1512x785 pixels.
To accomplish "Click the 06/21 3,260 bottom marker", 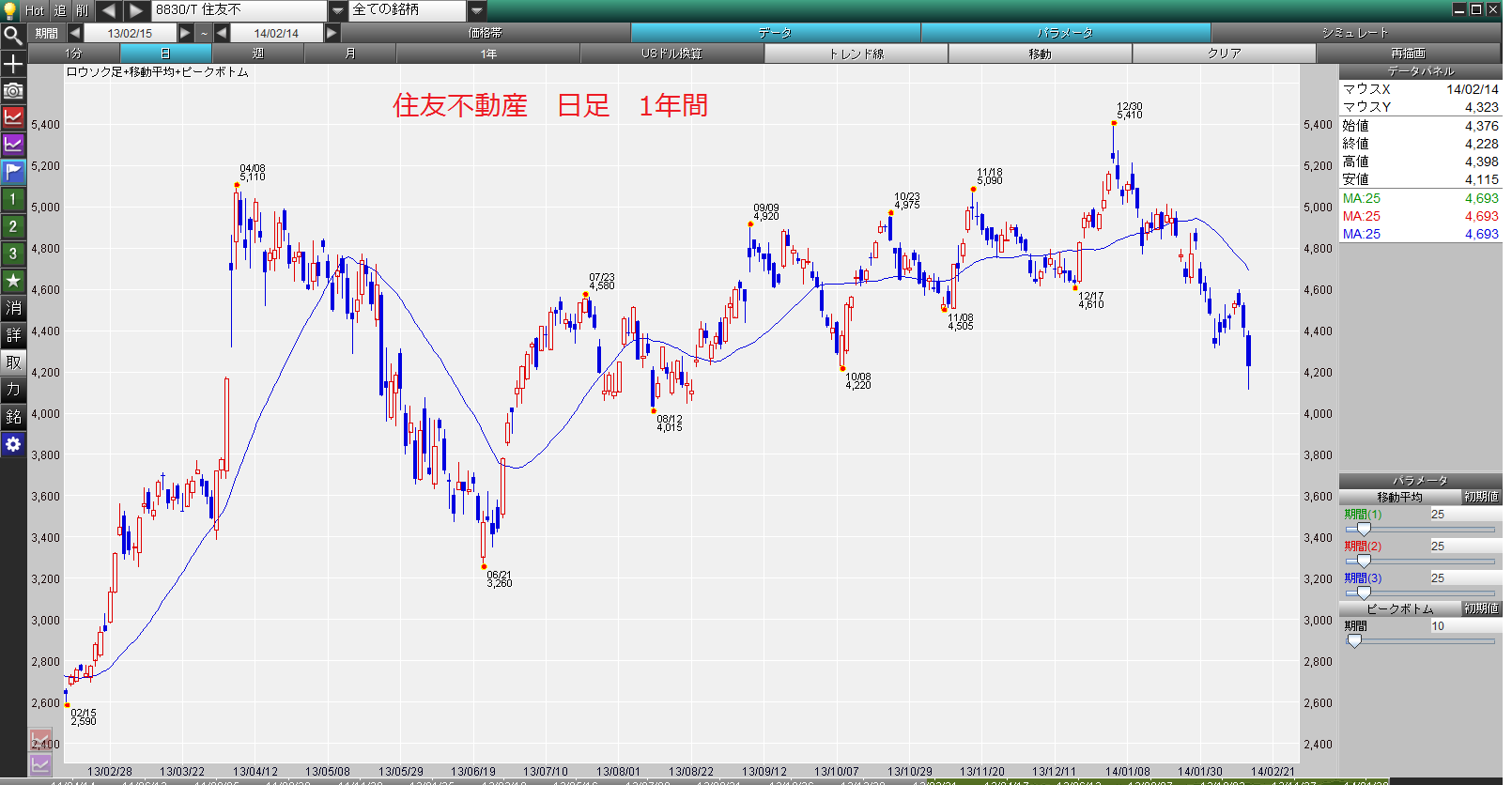I will click(484, 567).
